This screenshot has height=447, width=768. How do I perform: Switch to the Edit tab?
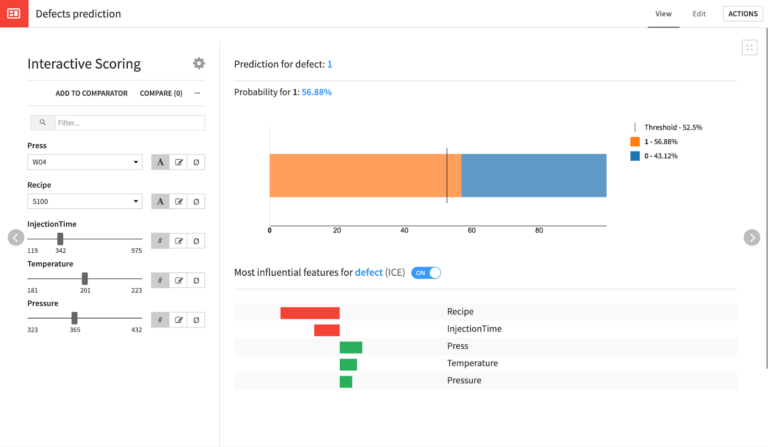click(x=699, y=14)
